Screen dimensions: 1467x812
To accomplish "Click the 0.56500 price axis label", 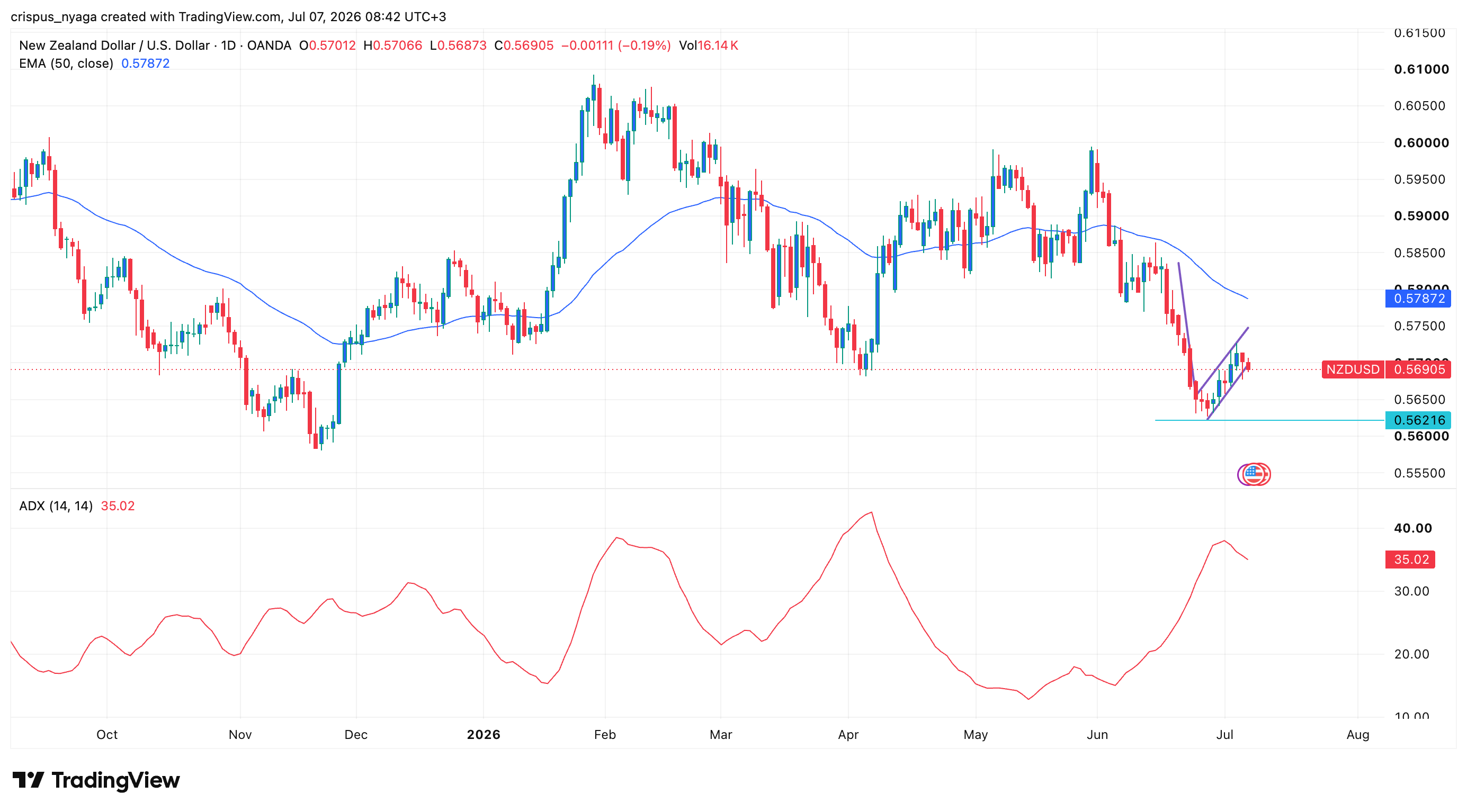I will (x=1420, y=400).
